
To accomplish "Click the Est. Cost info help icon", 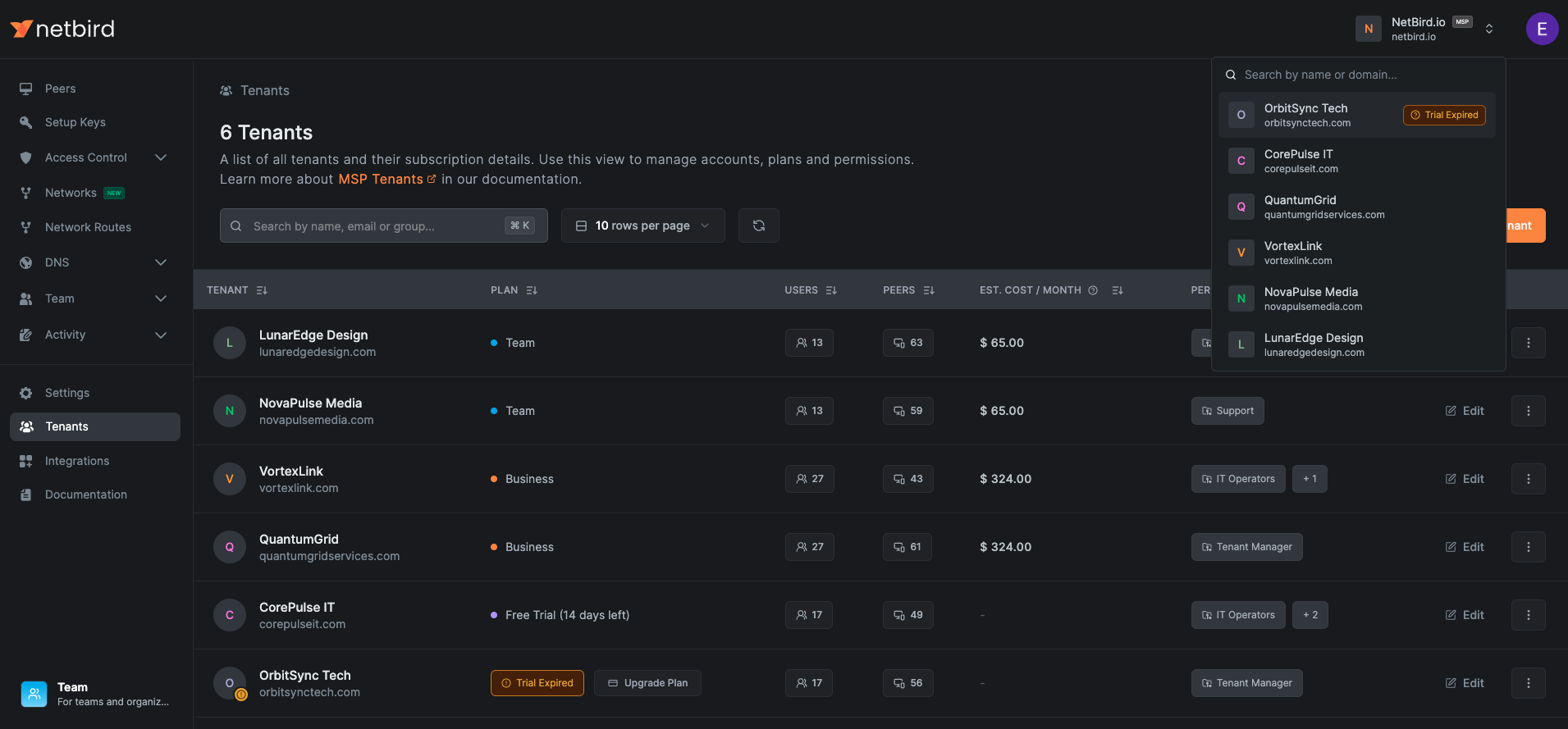I will coord(1093,290).
